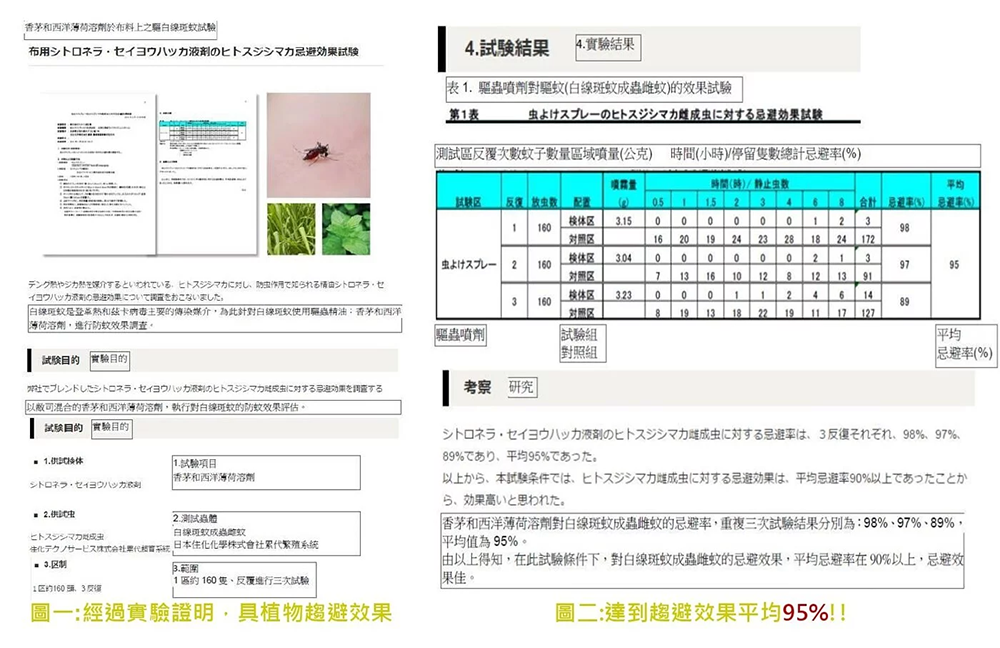Click the boxed label 4.實驗結果

point(608,47)
